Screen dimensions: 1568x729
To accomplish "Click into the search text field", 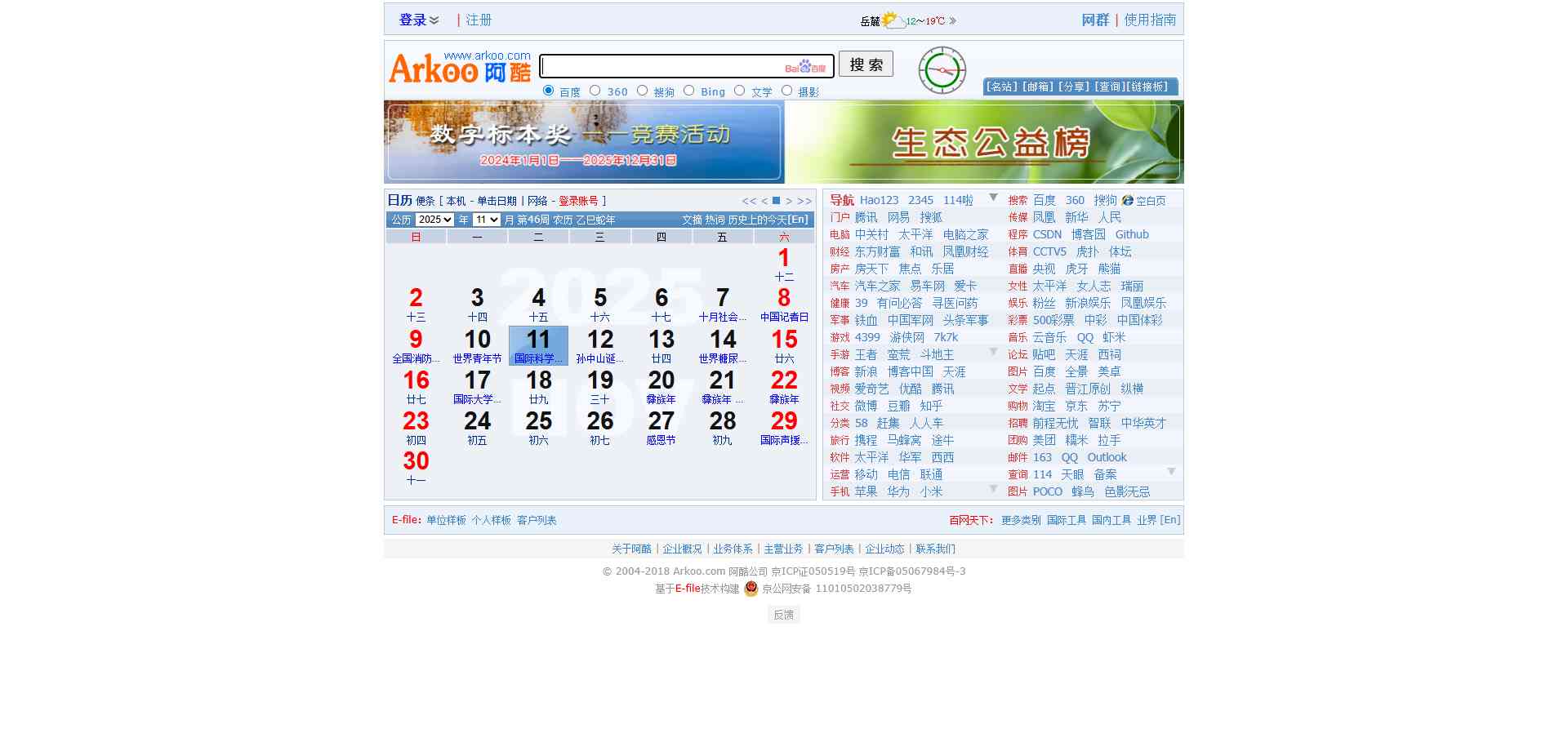I will click(x=661, y=66).
